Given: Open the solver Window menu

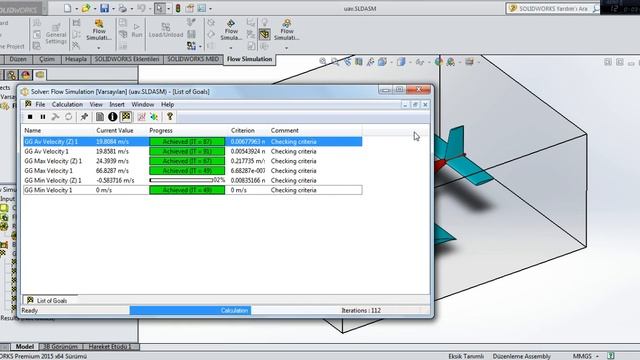Looking at the screenshot, I should point(142,104).
